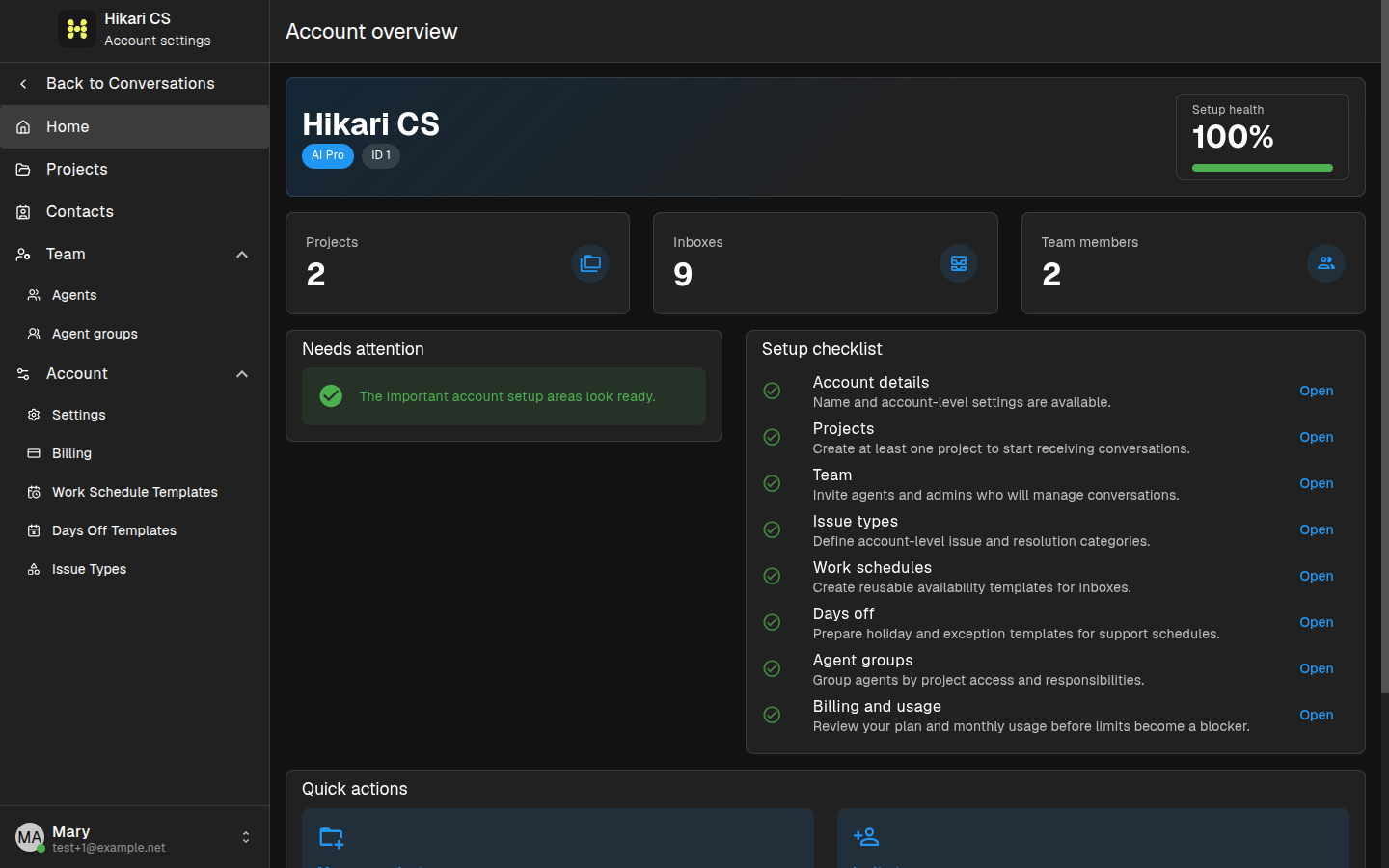Click check icon beside Account details
This screenshot has height=868, width=1389.
772,391
